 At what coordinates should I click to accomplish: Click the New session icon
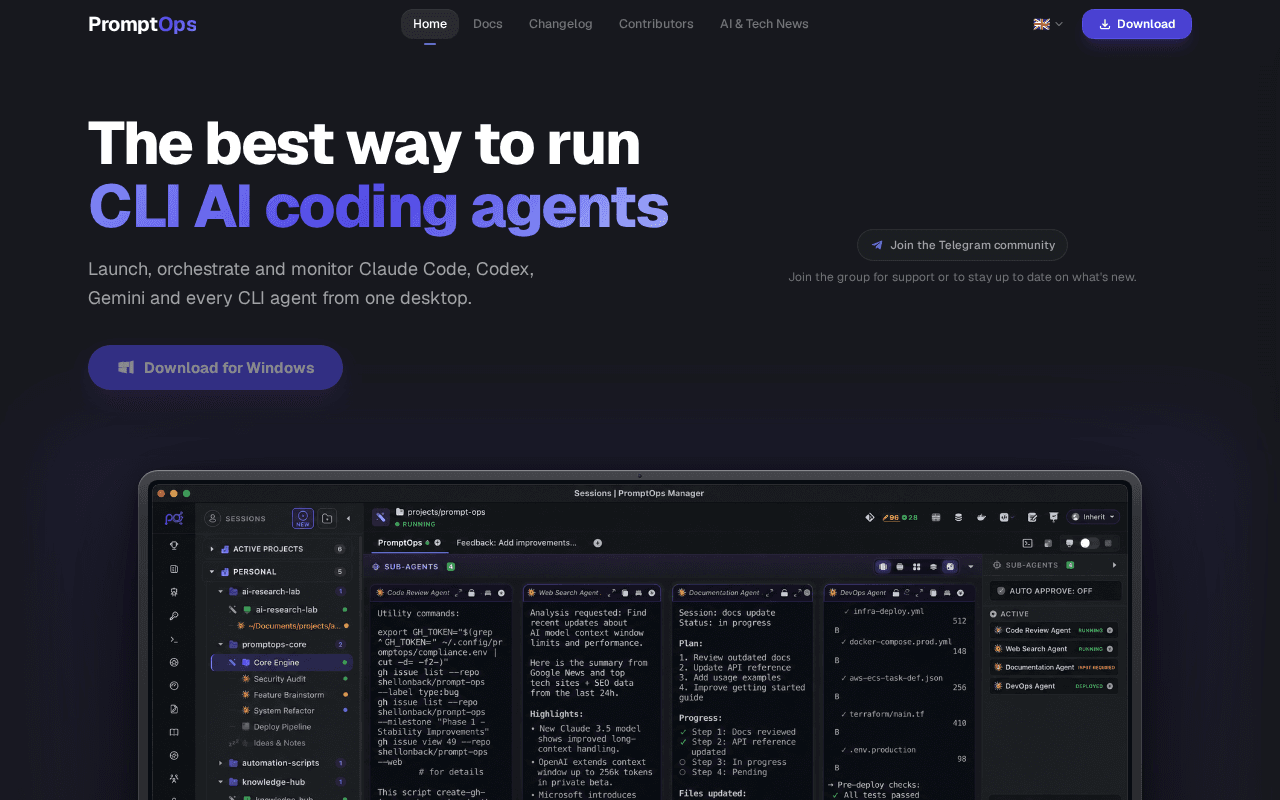tap(303, 518)
